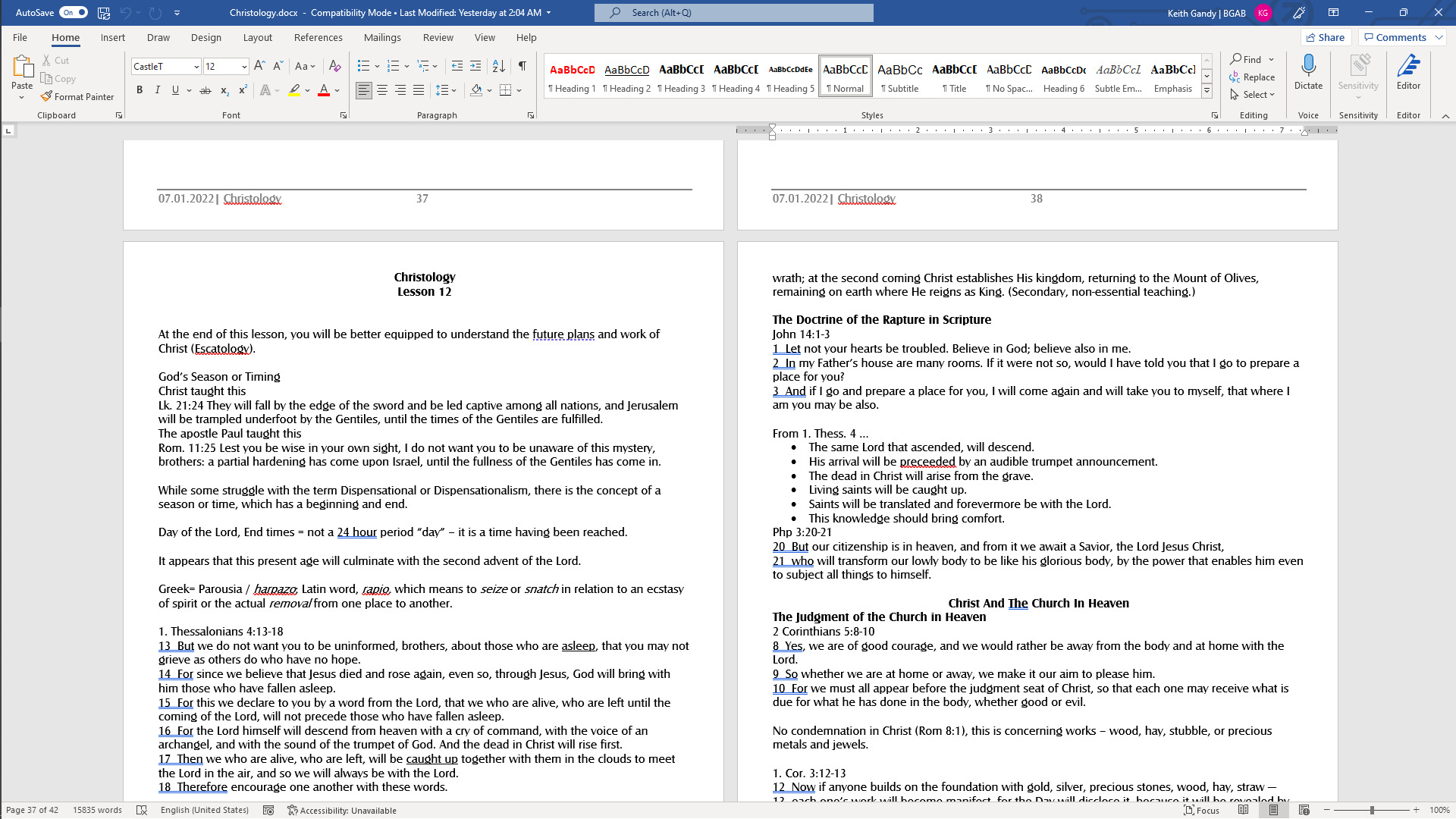This screenshot has height=819, width=1456.
Task: Switch to the Insert tab
Action: (x=113, y=37)
